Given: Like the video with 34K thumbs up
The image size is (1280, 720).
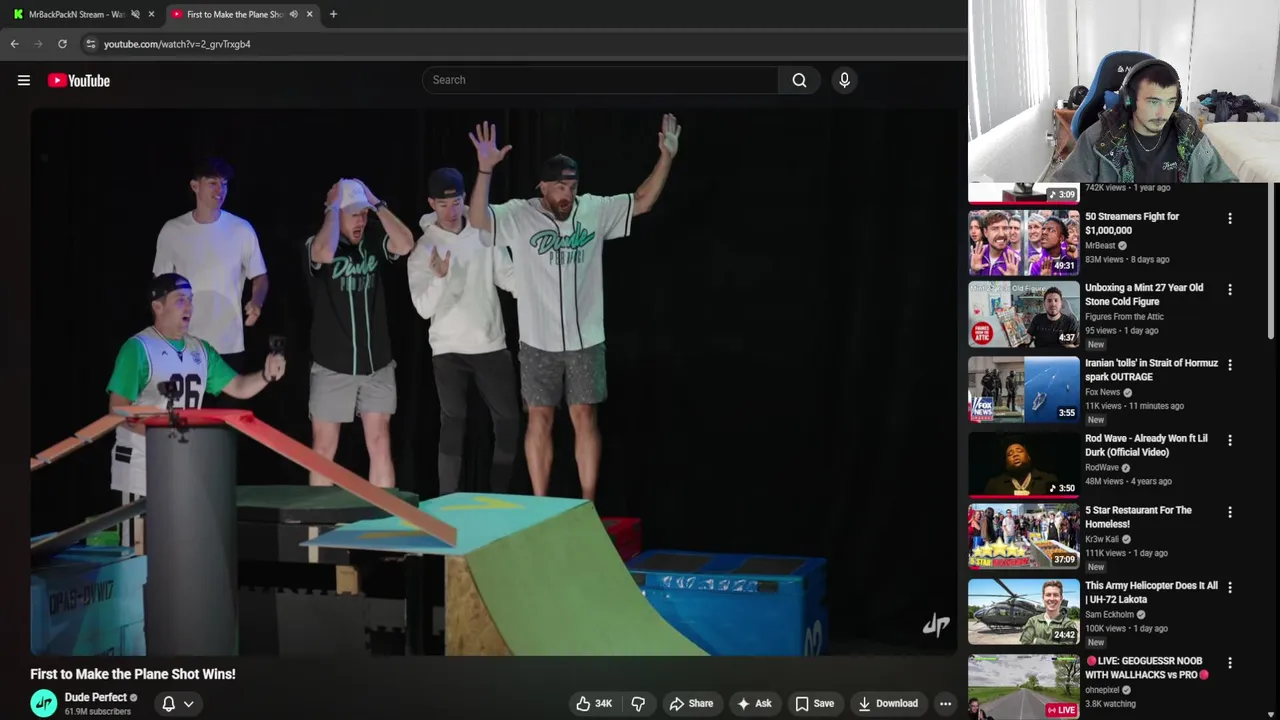Looking at the screenshot, I should tap(593, 704).
